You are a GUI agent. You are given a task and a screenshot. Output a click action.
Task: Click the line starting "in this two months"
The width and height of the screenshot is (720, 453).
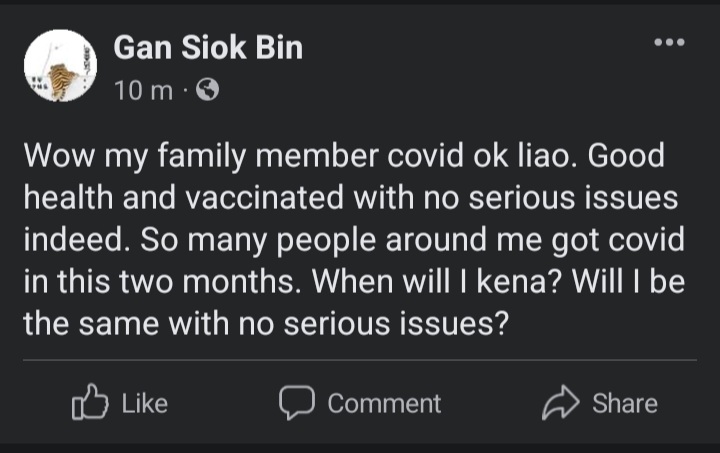click(354, 283)
